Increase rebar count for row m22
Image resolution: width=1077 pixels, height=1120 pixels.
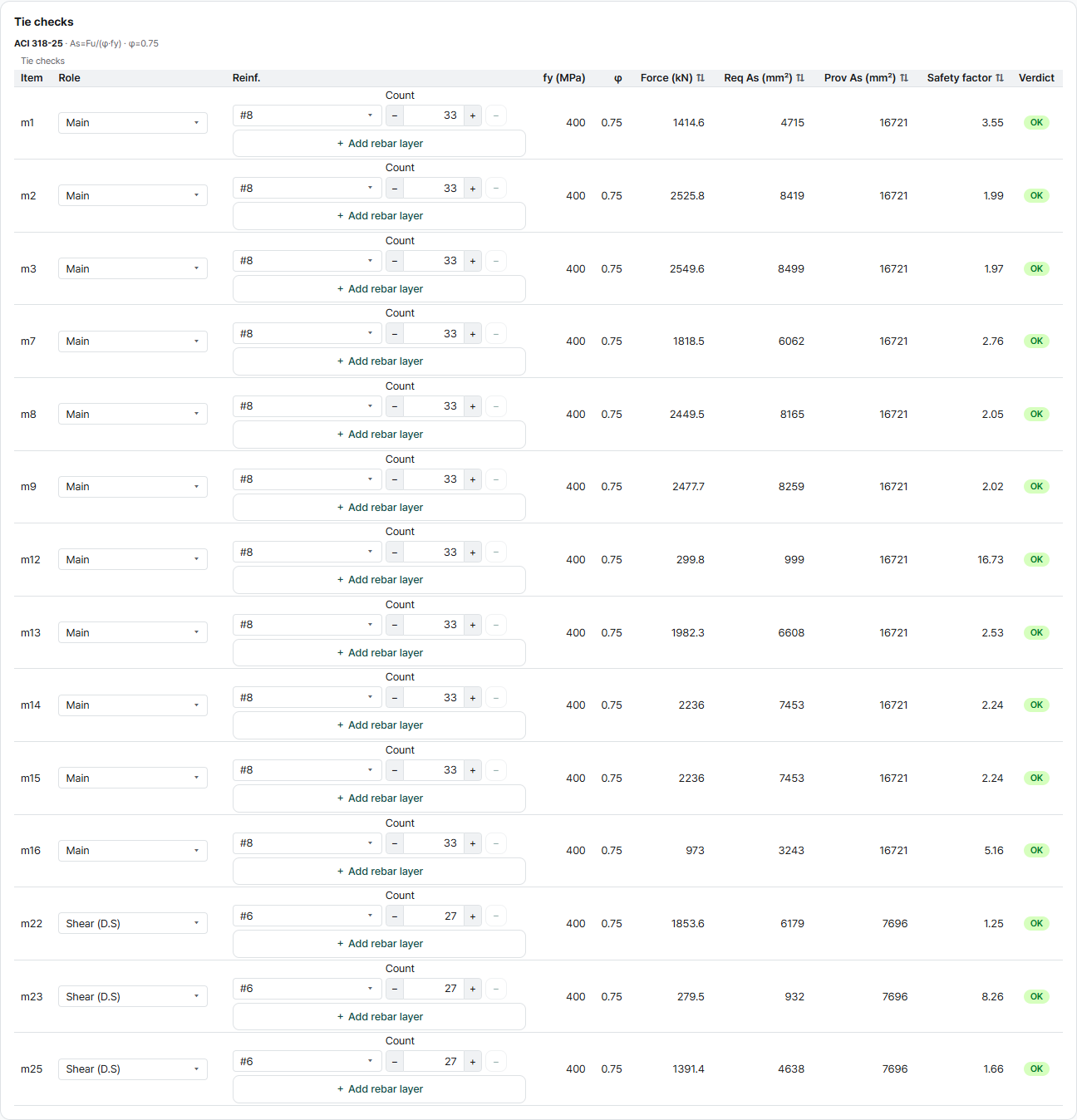tap(473, 916)
